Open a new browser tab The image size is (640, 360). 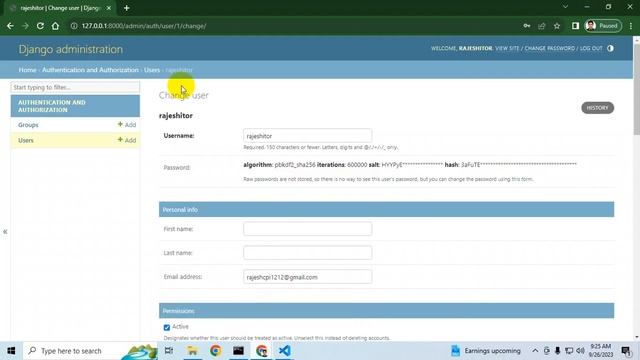[x=127, y=8]
